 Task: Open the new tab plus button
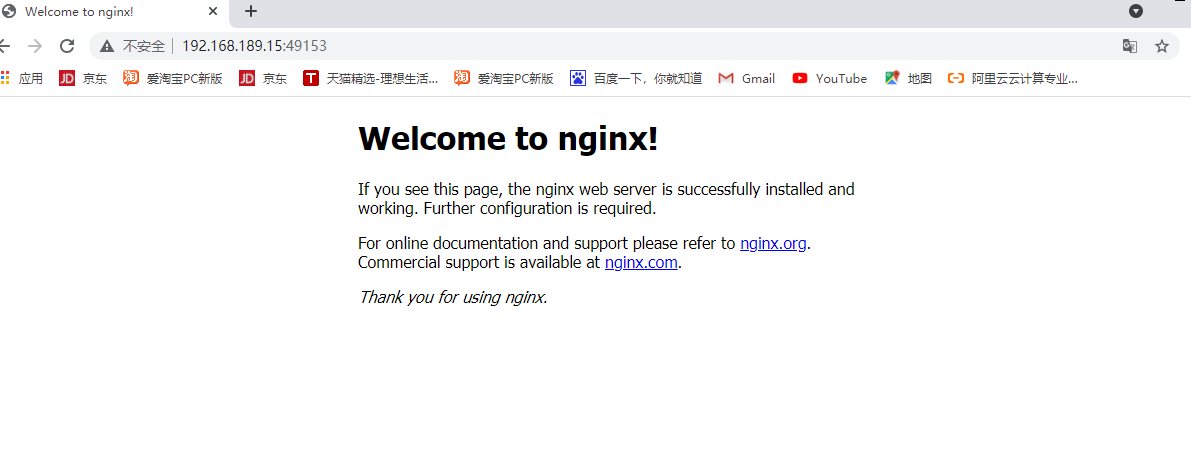[251, 11]
